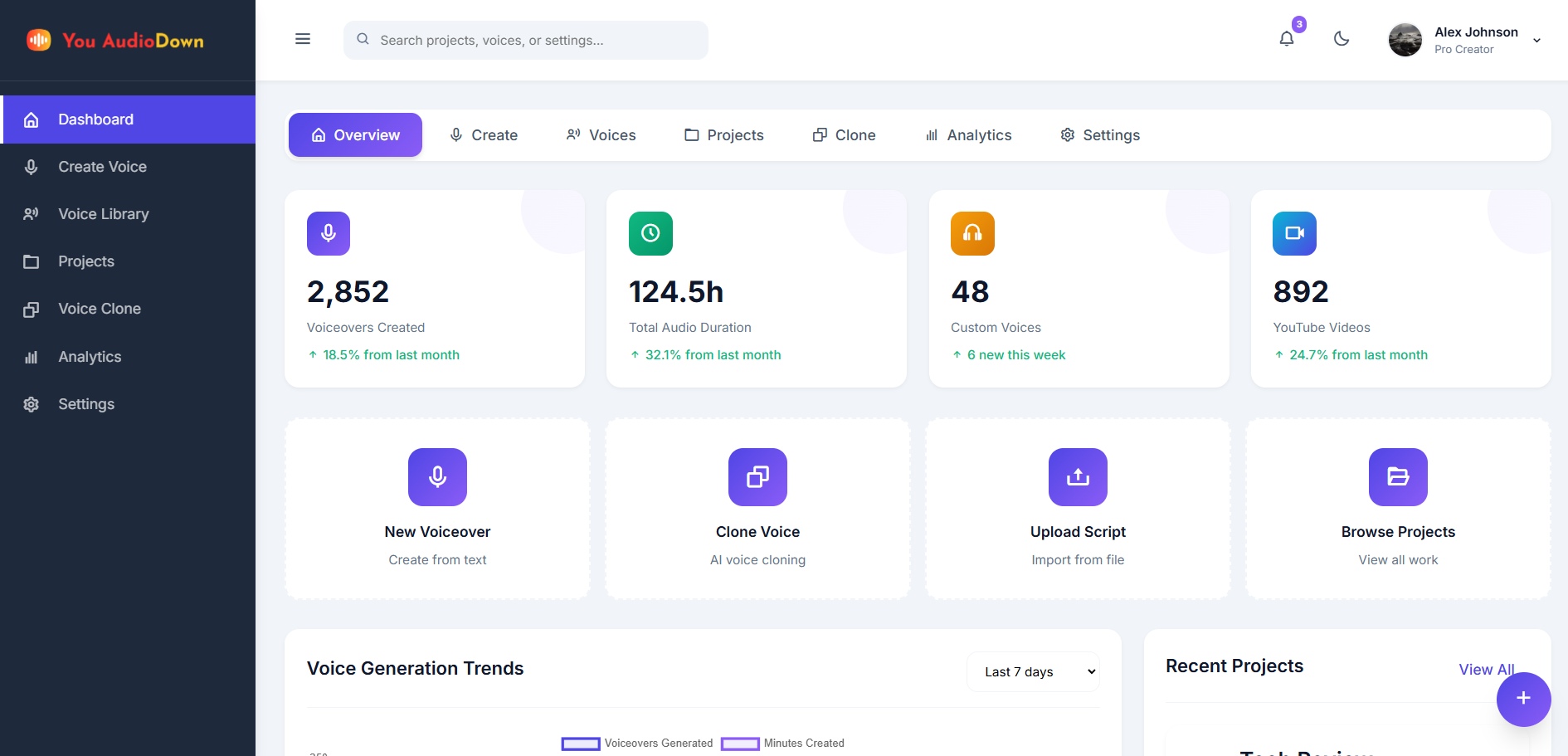Click Alex Johnson's avatar photo
The image size is (1568, 756).
1405,40
